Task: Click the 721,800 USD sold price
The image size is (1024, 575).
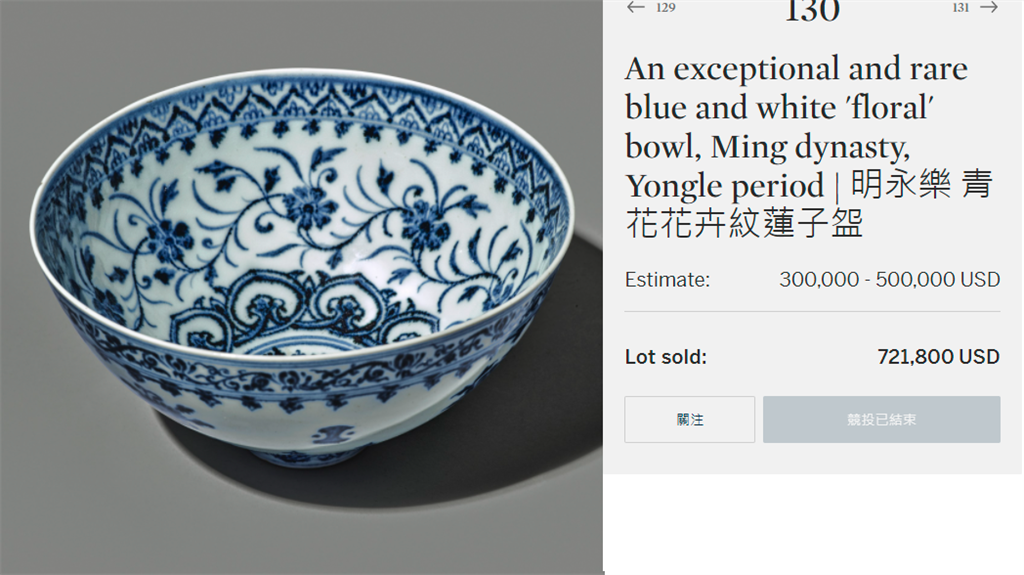Action: point(938,357)
